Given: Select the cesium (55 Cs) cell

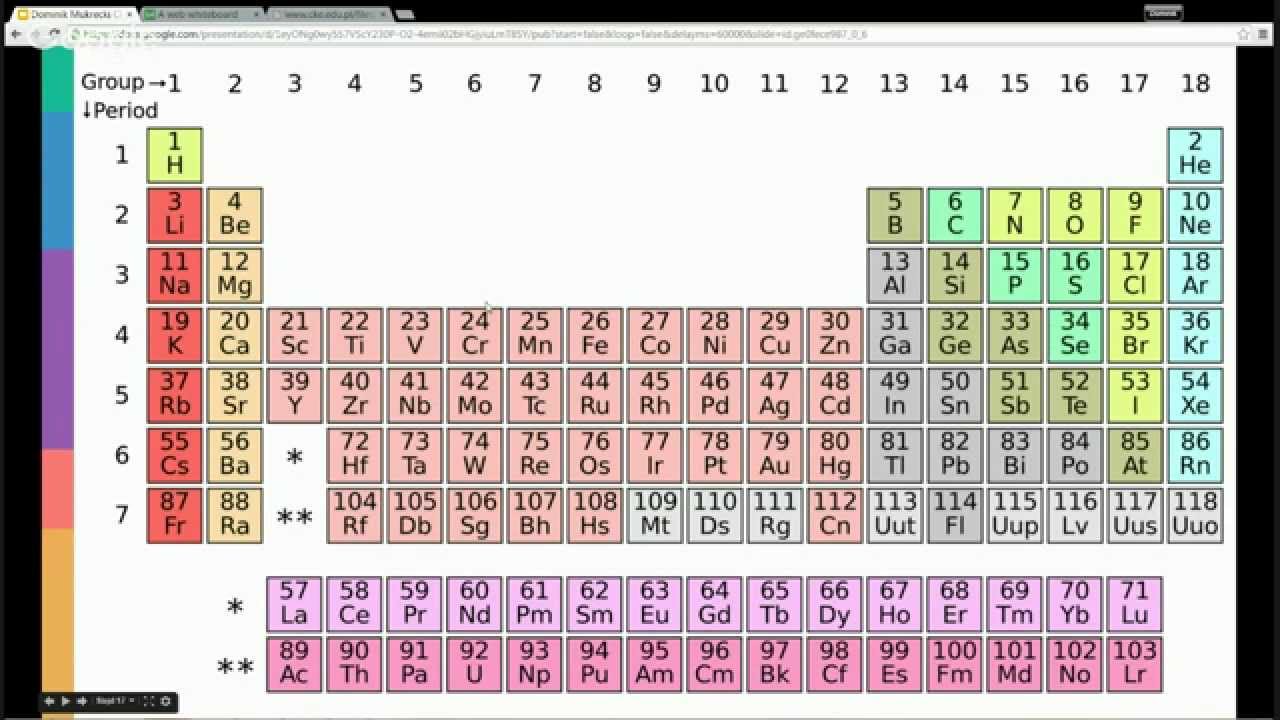Looking at the screenshot, I should (175, 455).
